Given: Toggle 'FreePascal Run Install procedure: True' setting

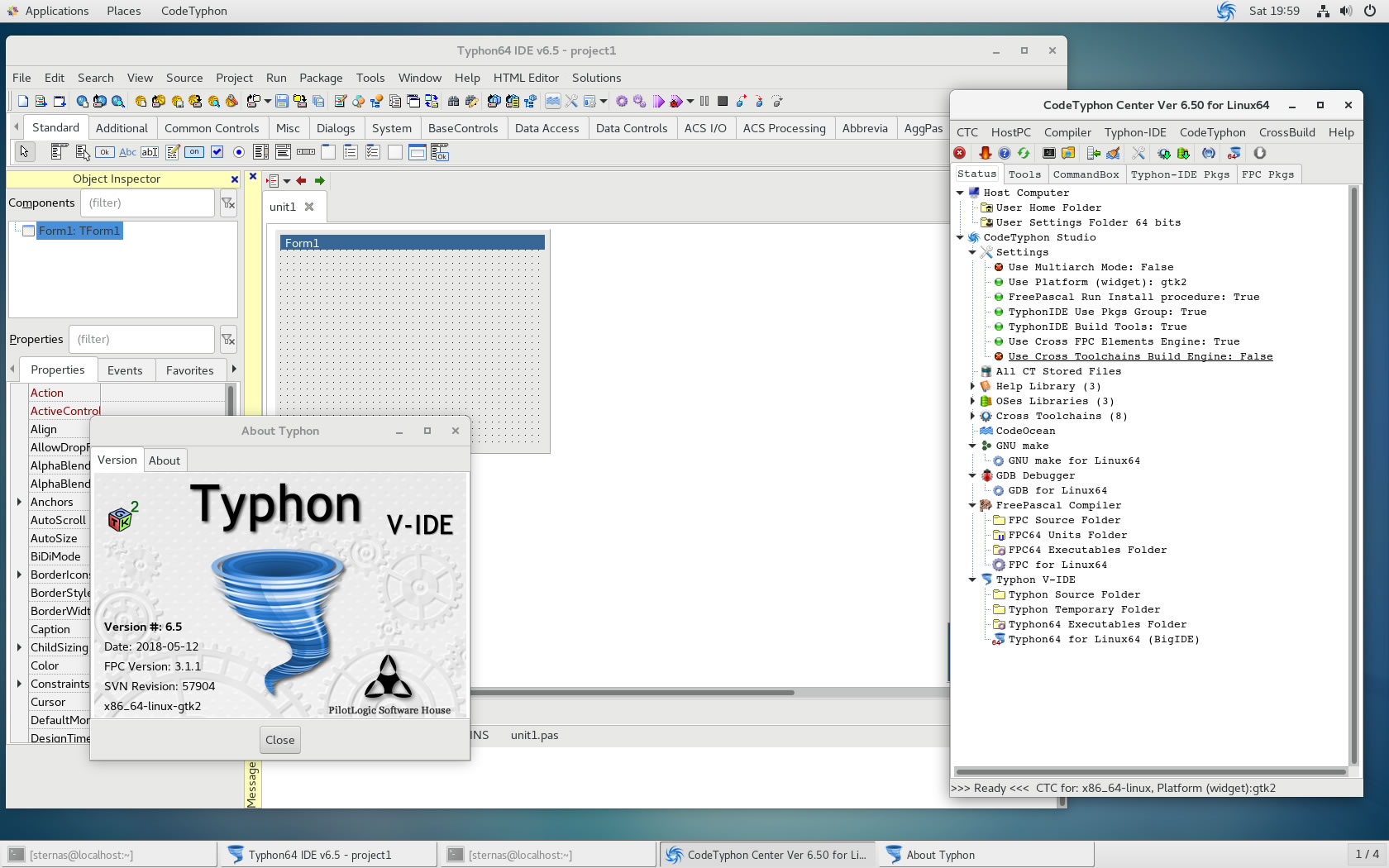Looking at the screenshot, I should click(x=1134, y=297).
